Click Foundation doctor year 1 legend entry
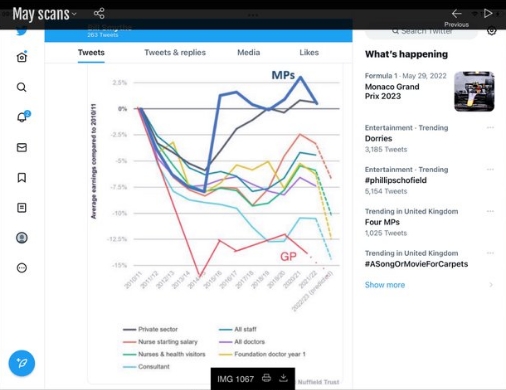 pyautogui.click(x=262, y=354)
